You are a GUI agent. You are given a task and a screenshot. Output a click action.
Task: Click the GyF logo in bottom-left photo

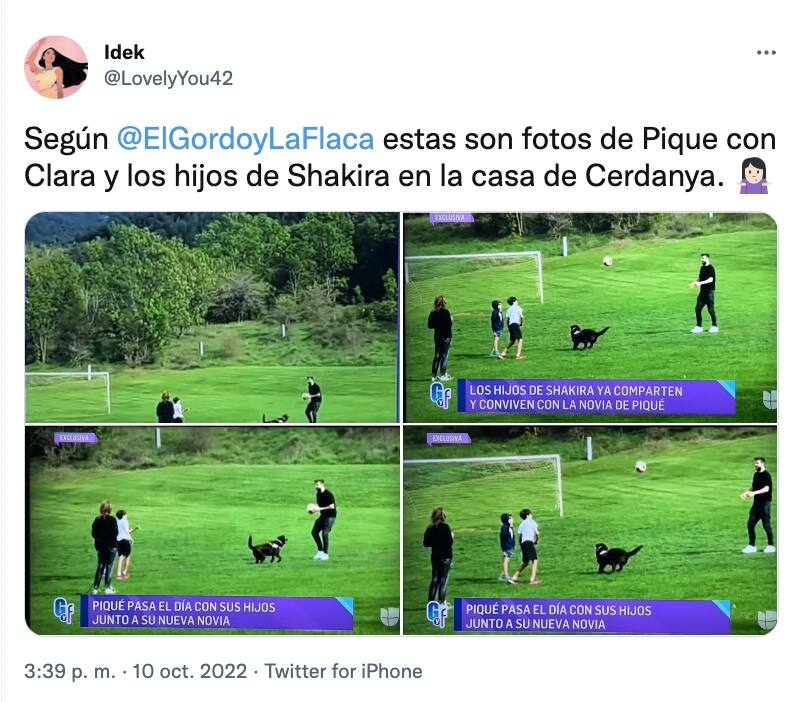[64, 611]
